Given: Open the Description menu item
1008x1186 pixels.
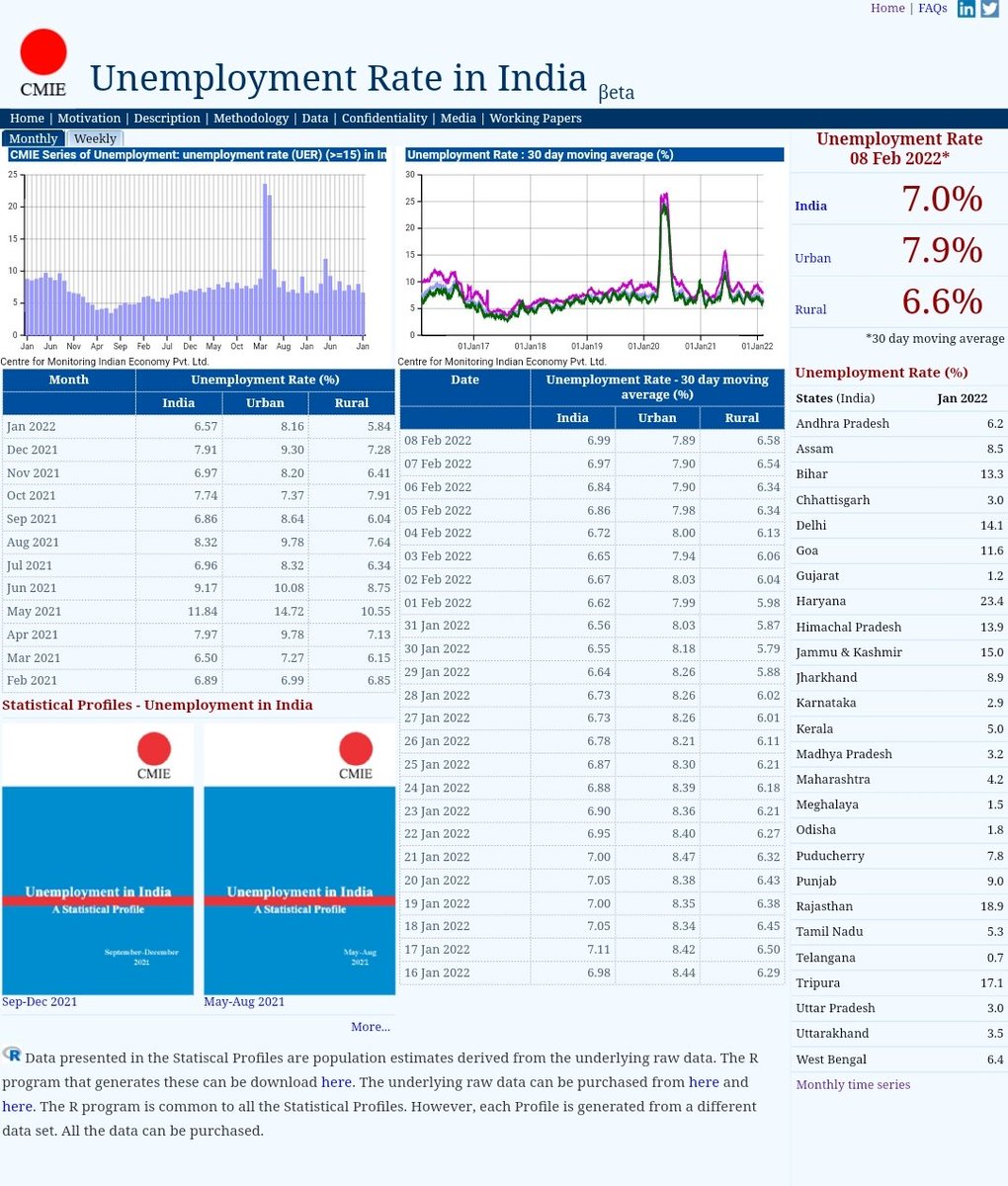Looking at the screenshot, I should click(x=167, y=119).
